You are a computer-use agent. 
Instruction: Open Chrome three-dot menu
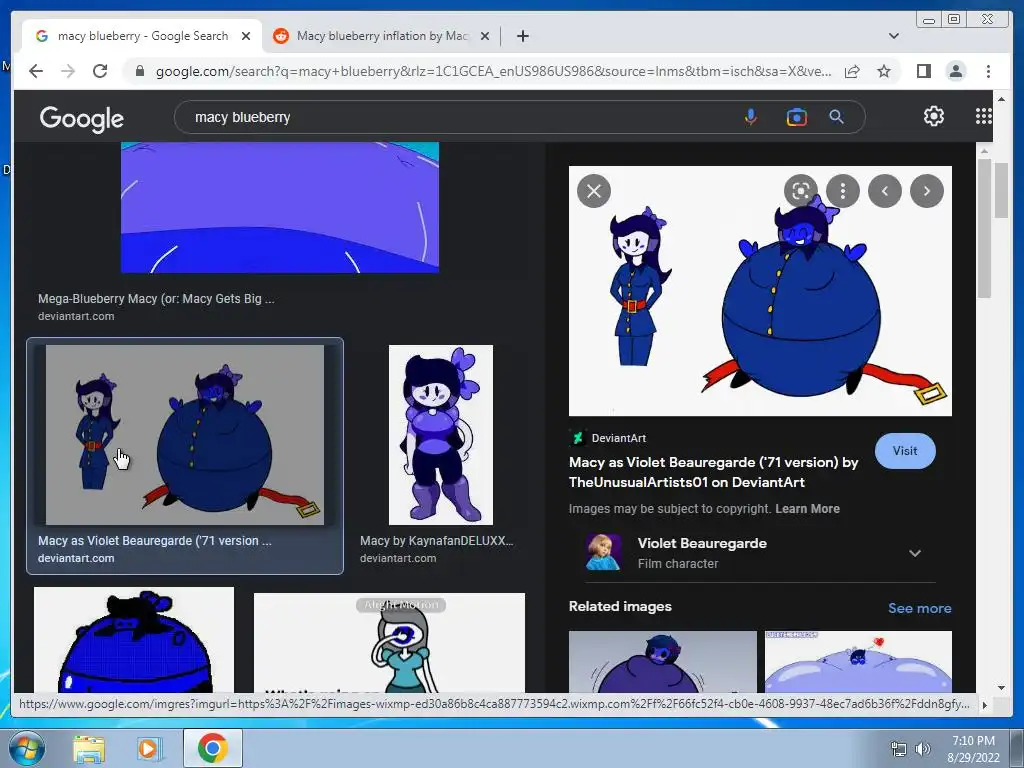click(988, 71)
